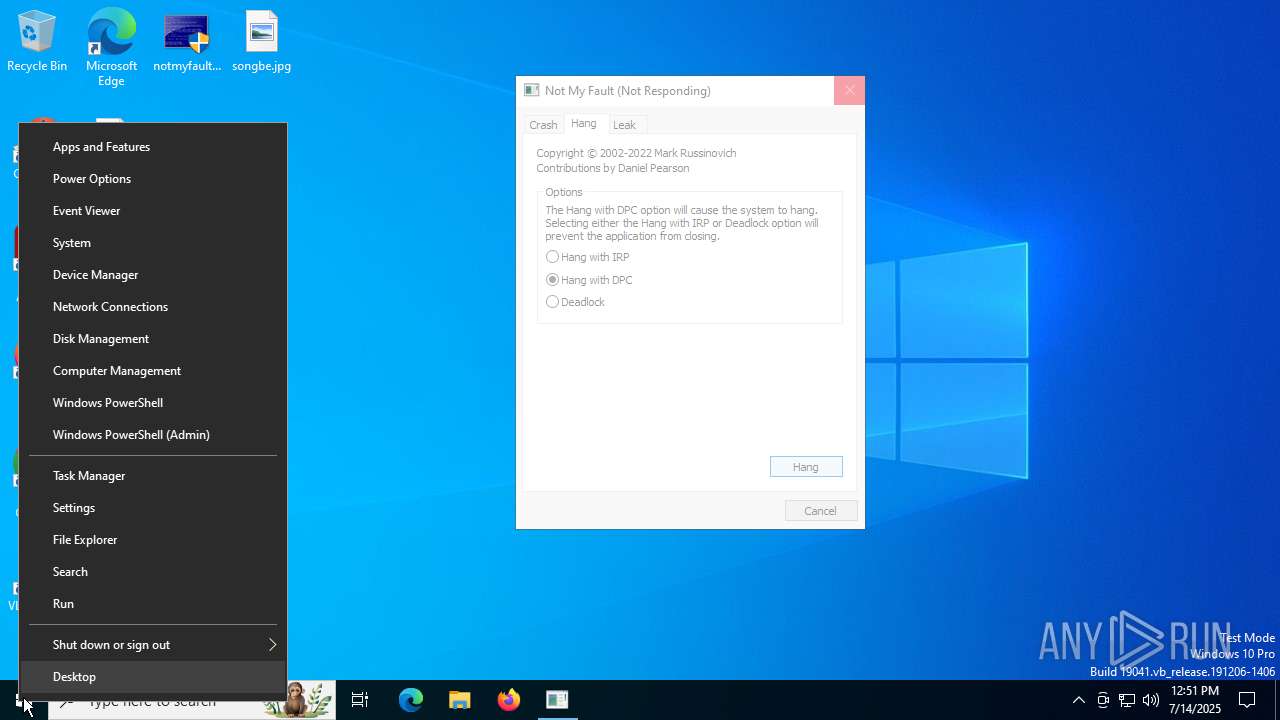Open Event Viewer
This screenshot has width=1280, height=720.
153,211
